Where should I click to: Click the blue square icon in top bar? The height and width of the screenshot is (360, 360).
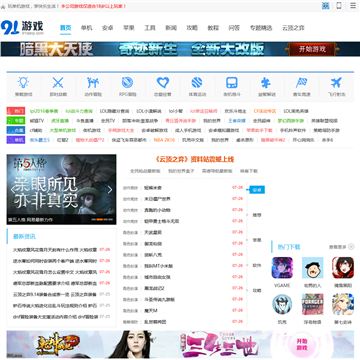point(325,6)
